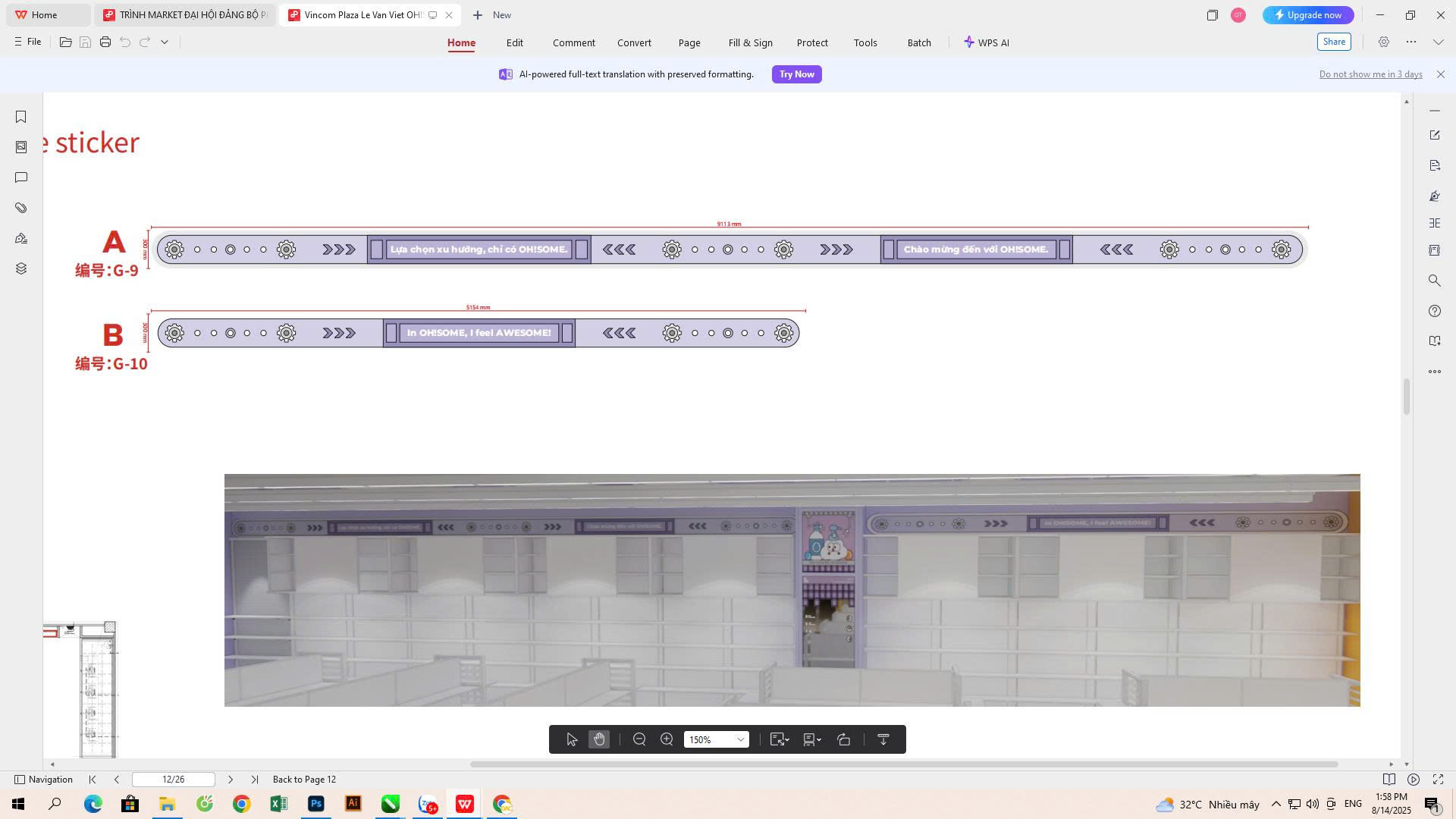Open the Tools tab
Viewport: 1456px width, 819px height.
[865, 43]
